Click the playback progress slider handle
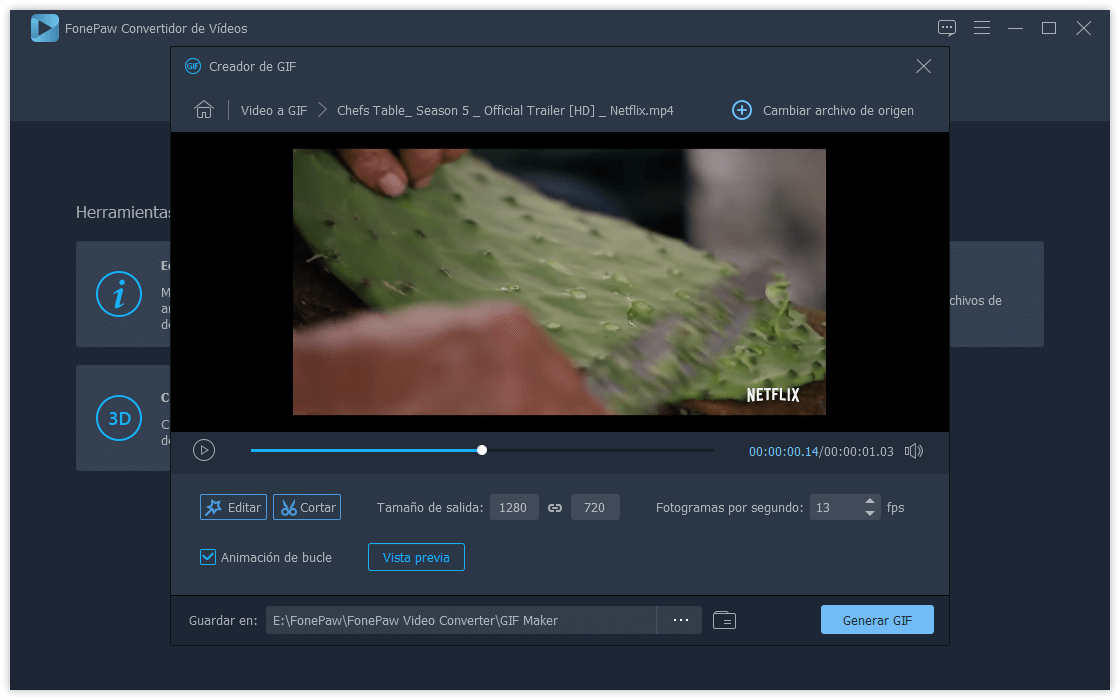The width and height of the screenshot is (1120, 700). click(x=482, y=450)
